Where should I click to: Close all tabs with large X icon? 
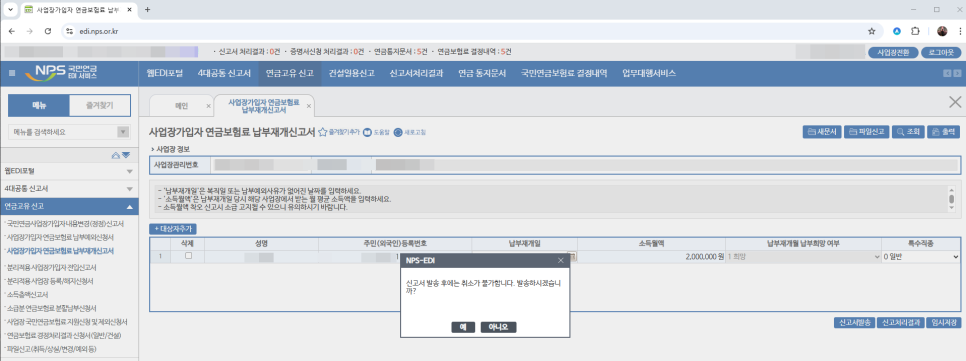[x=955, y=102]
